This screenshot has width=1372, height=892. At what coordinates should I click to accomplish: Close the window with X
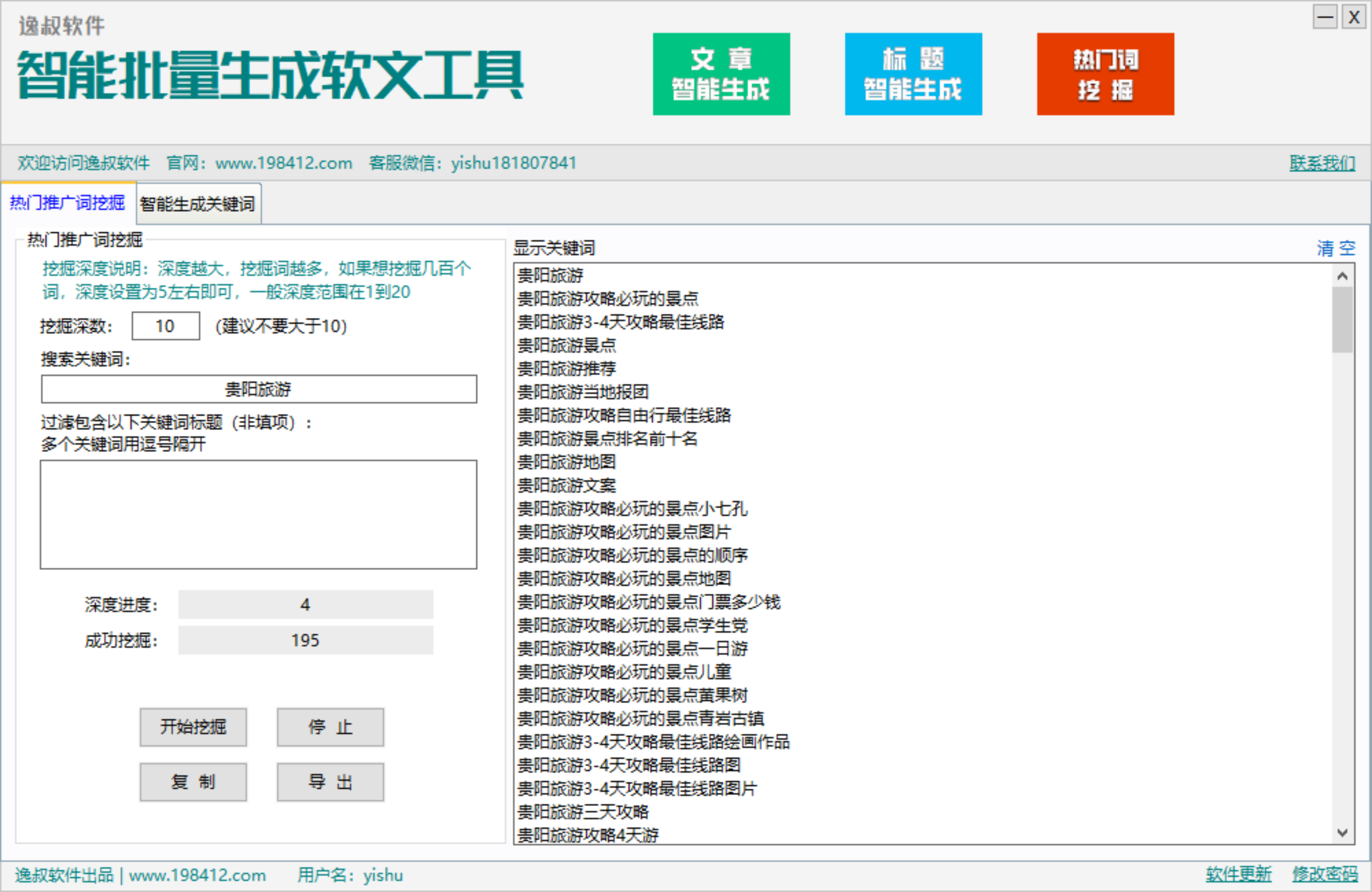1353,16
